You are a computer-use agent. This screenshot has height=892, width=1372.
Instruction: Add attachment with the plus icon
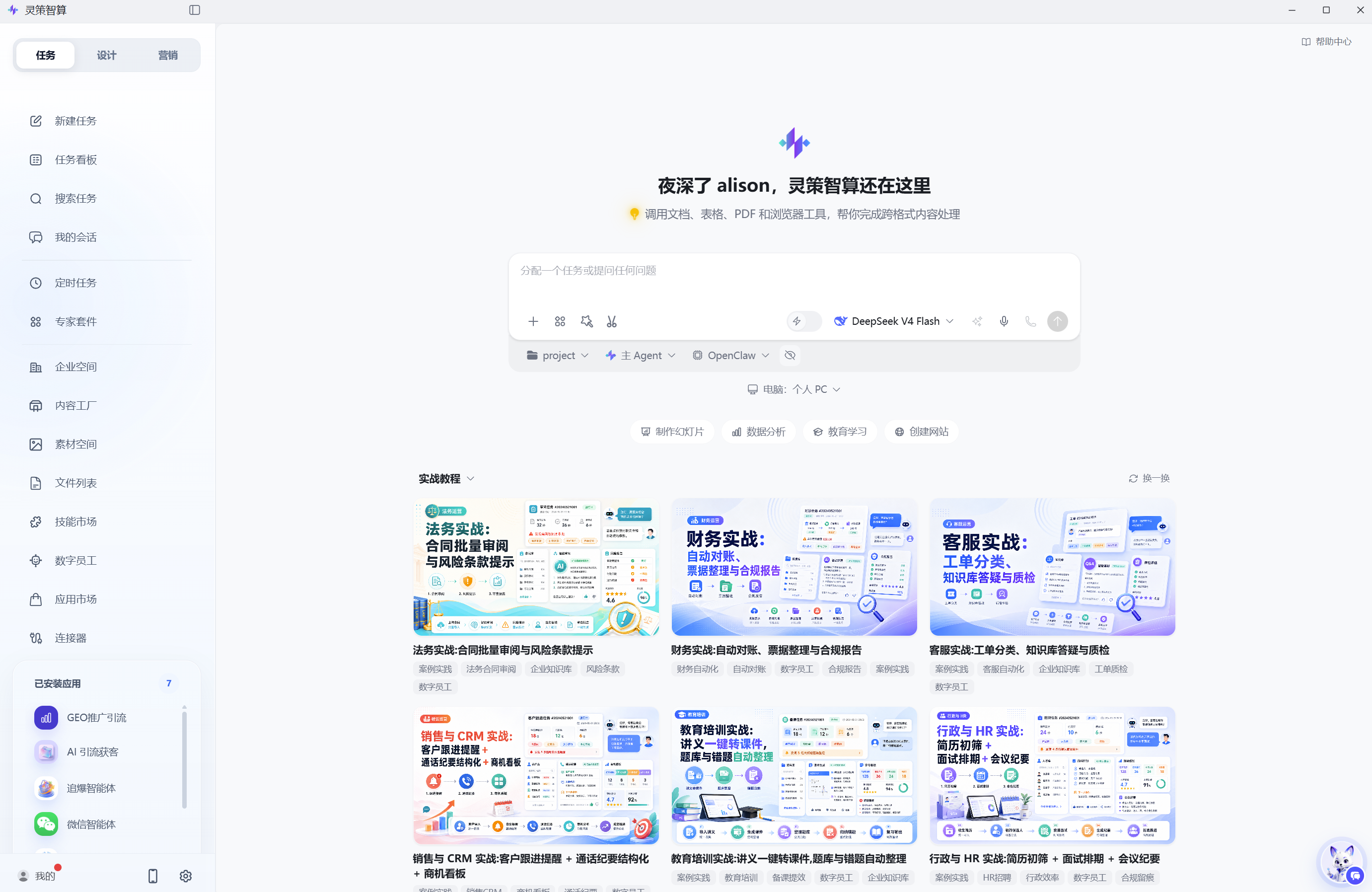(533, 321)
